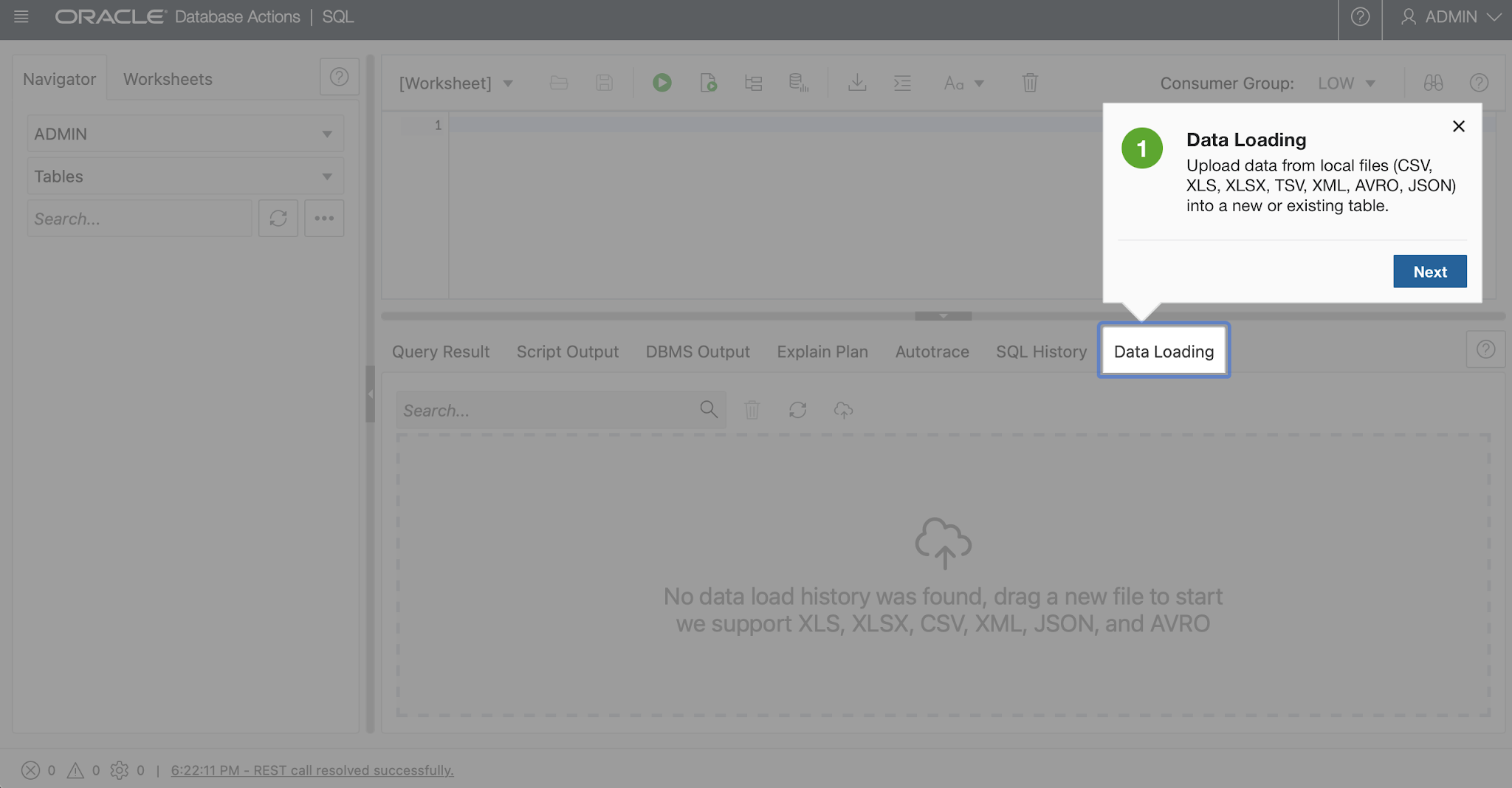Refresh the data load history list
This screenshot has width=1512, height=788.
pos(798,410)
